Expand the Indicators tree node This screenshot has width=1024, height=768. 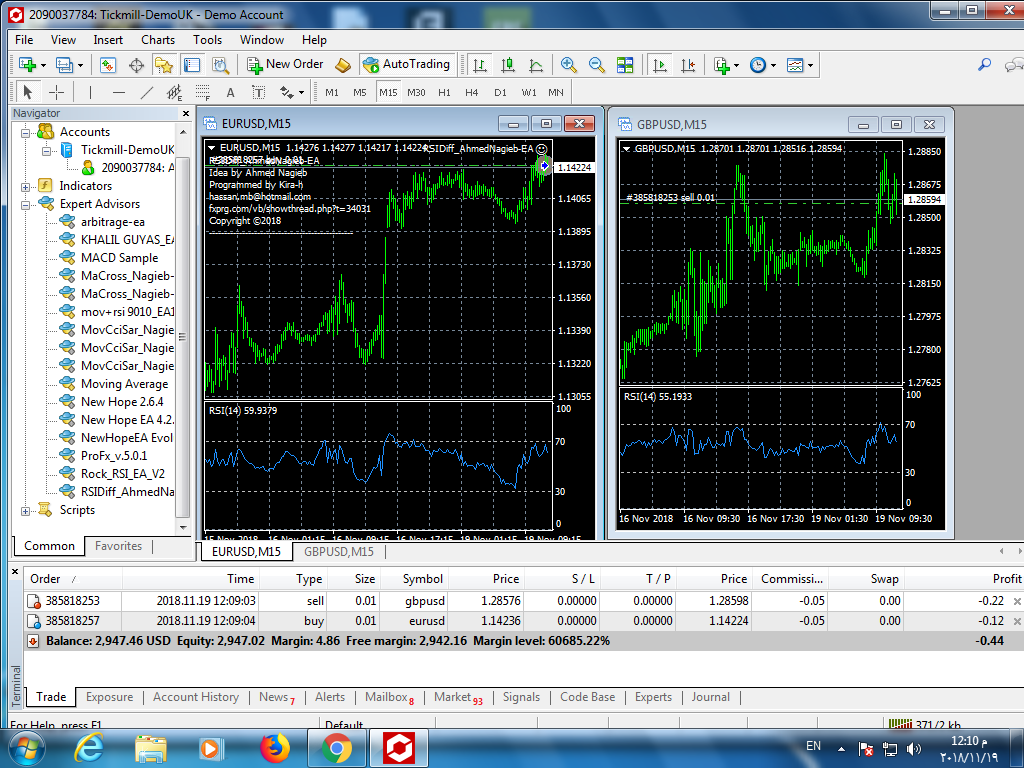click(x=26, y=186)
